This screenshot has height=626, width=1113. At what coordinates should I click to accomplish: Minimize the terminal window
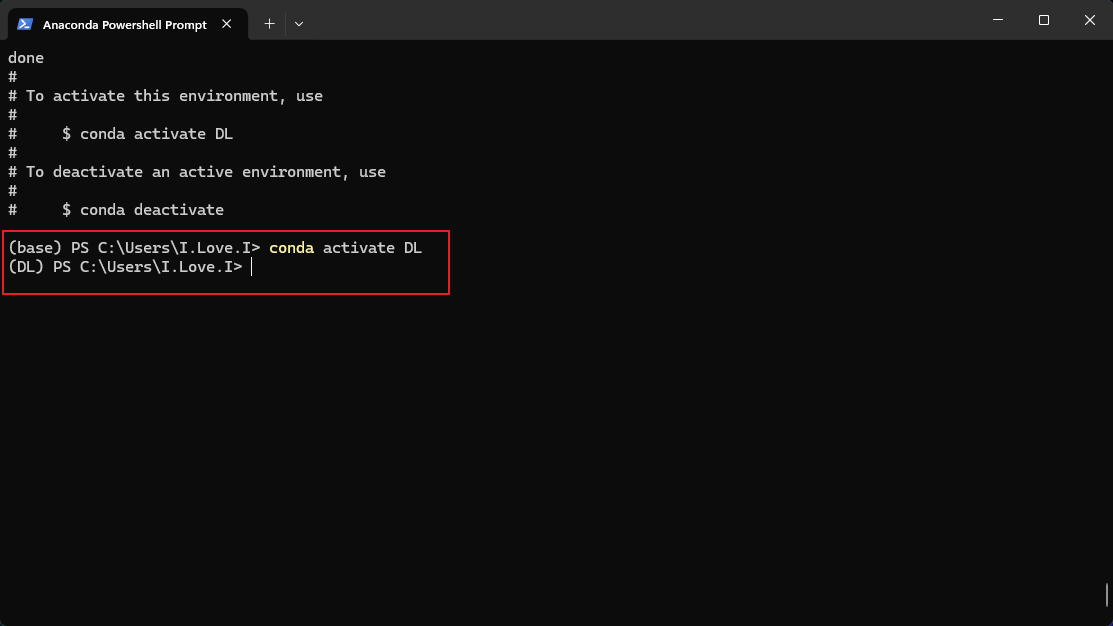pyautogui.click(x=998, y=20)
